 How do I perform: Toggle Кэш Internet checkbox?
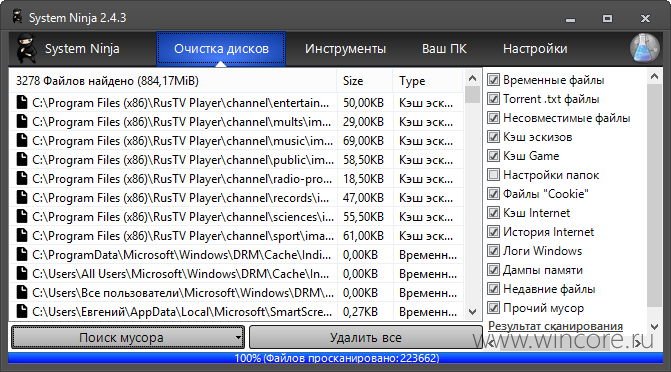point(493,213)
